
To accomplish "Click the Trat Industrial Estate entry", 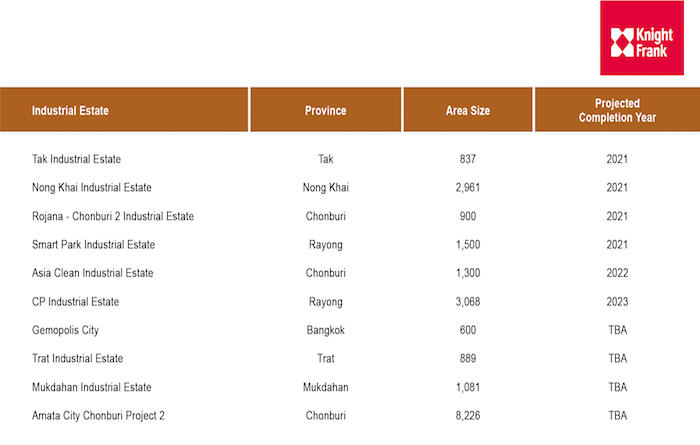I will pyautogui.click(x=77, y=358).
